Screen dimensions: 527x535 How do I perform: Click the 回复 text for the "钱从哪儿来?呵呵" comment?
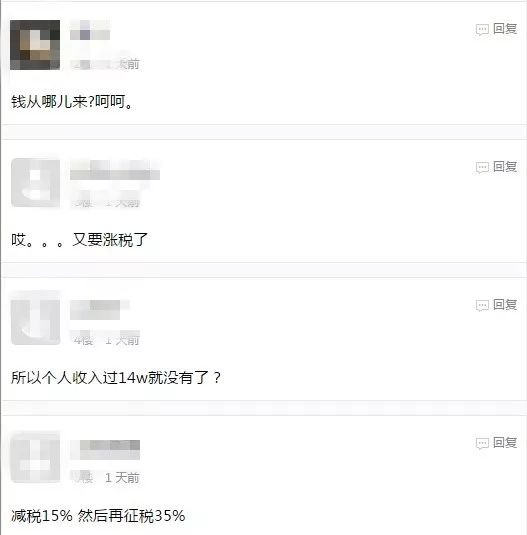tap(505, 29)
